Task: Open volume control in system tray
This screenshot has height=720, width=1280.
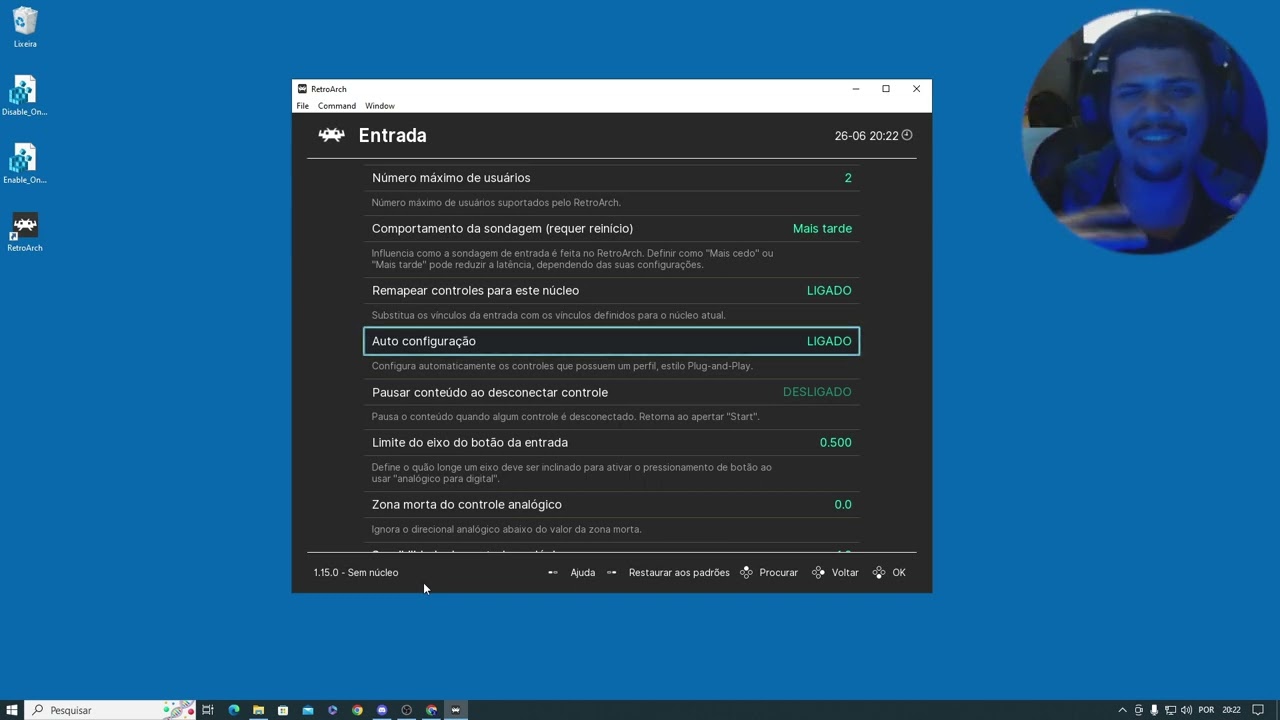Action: coord(1186,710)
